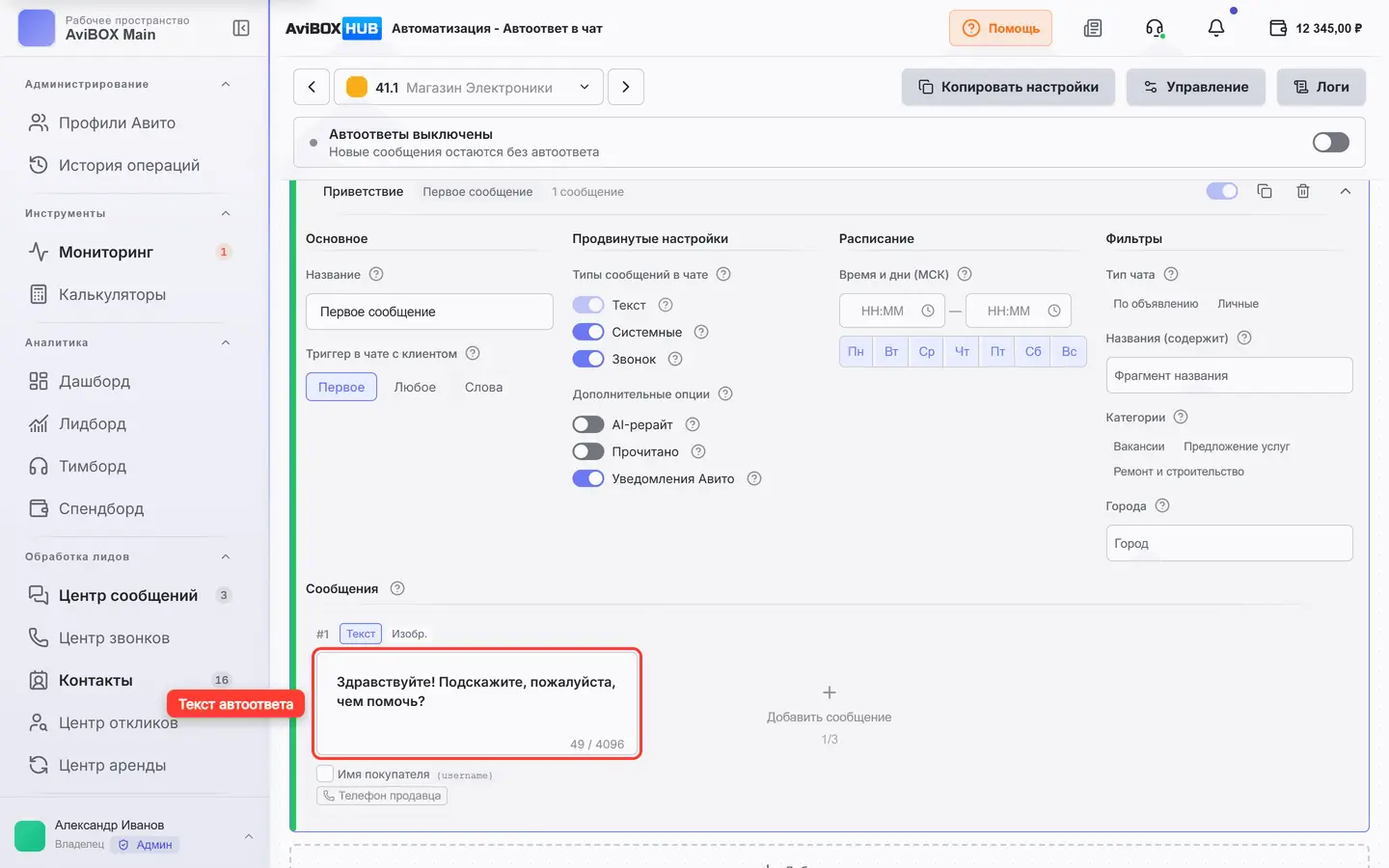Open the Управление button

[1196, 87]
